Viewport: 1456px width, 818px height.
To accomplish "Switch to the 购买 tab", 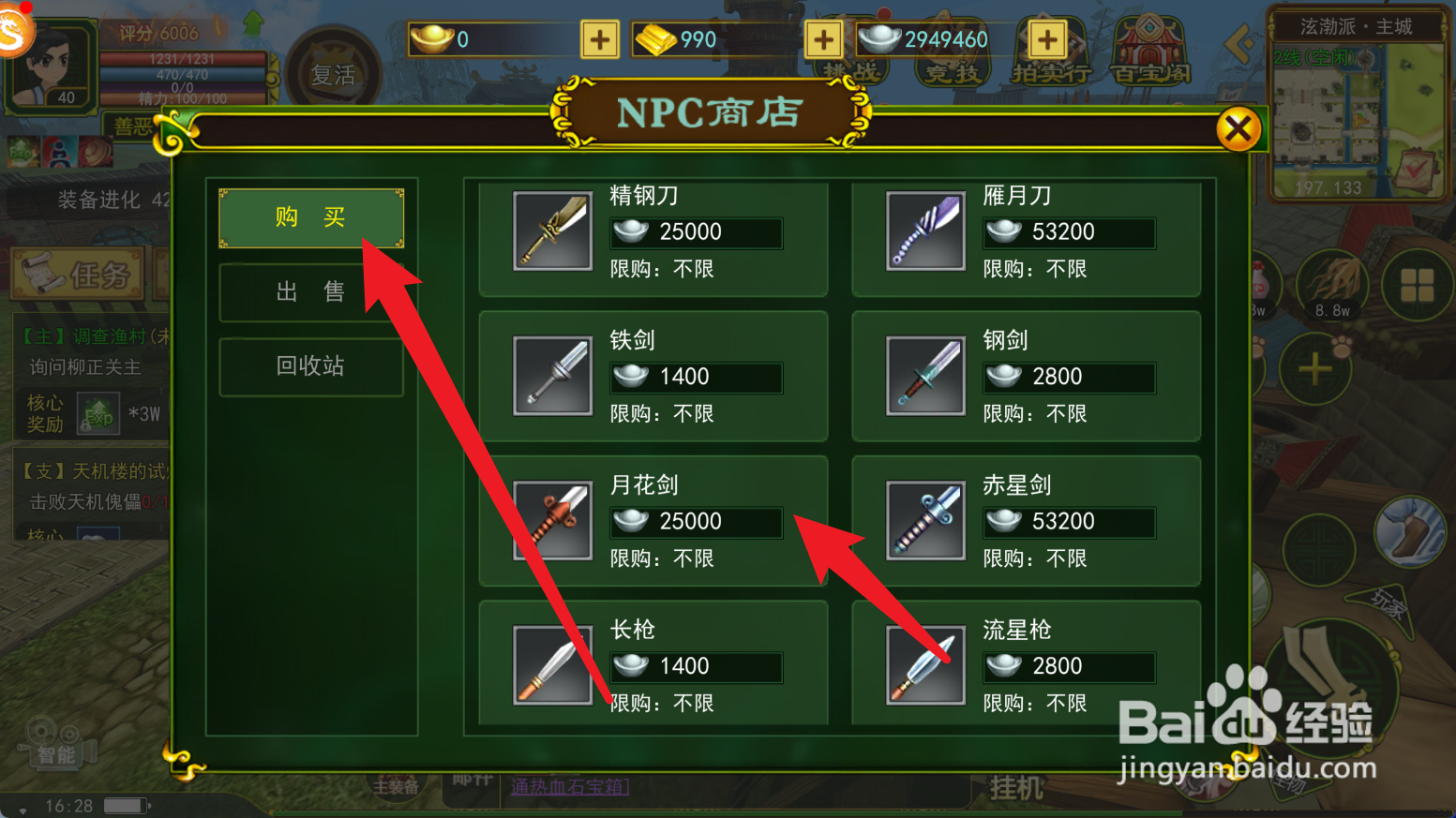I will (x=311, y=218).
